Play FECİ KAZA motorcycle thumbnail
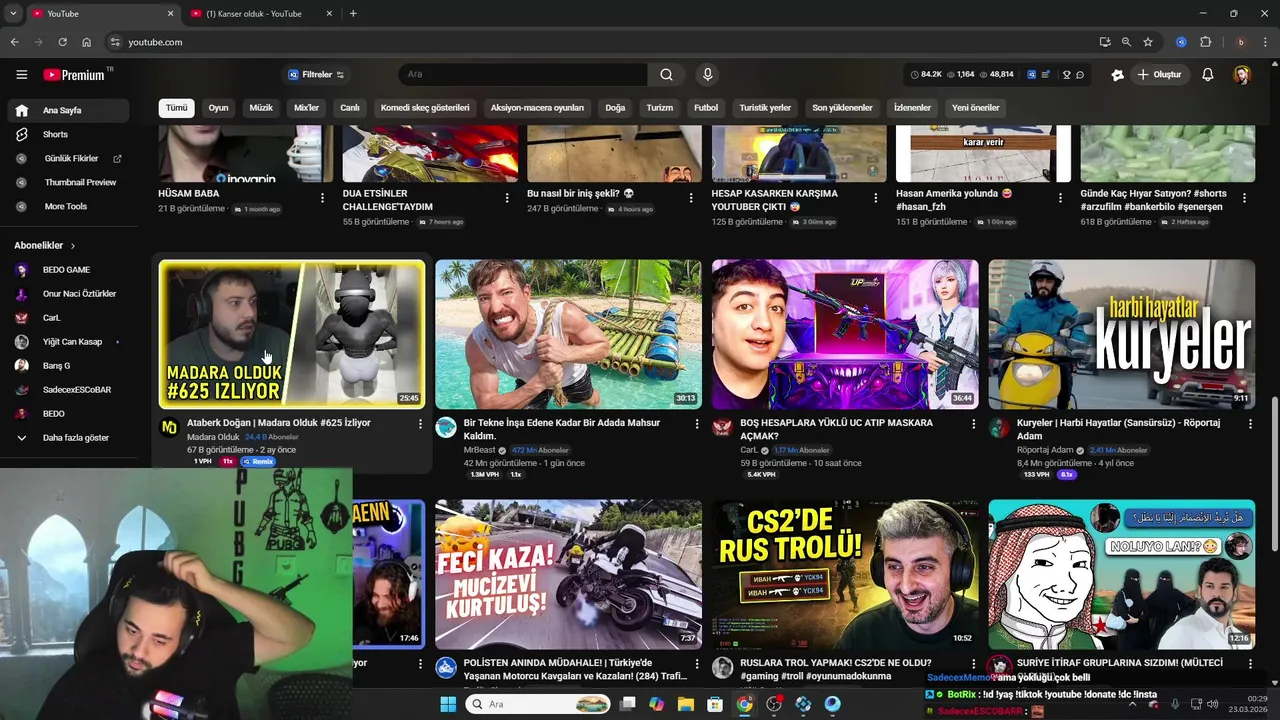This screenshot has width=1280, height=720. tap(568, 574)
